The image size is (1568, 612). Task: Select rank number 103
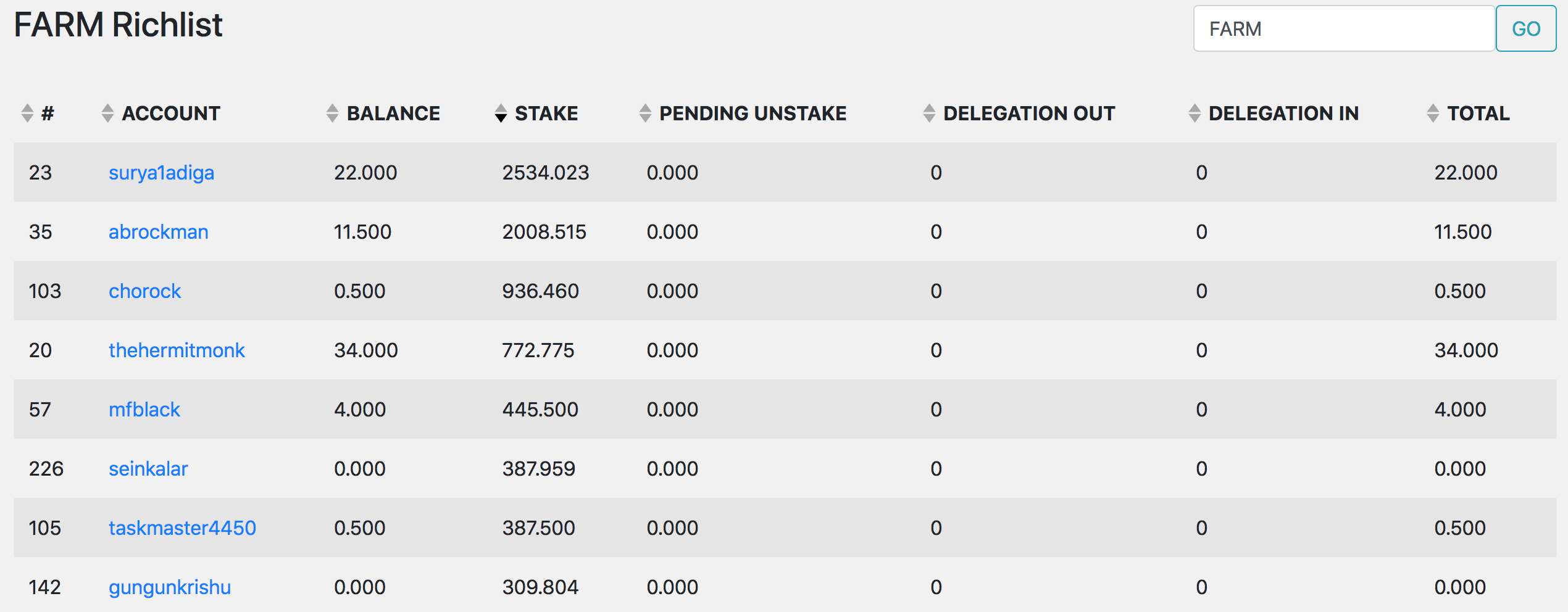click(x=45, y=291)
